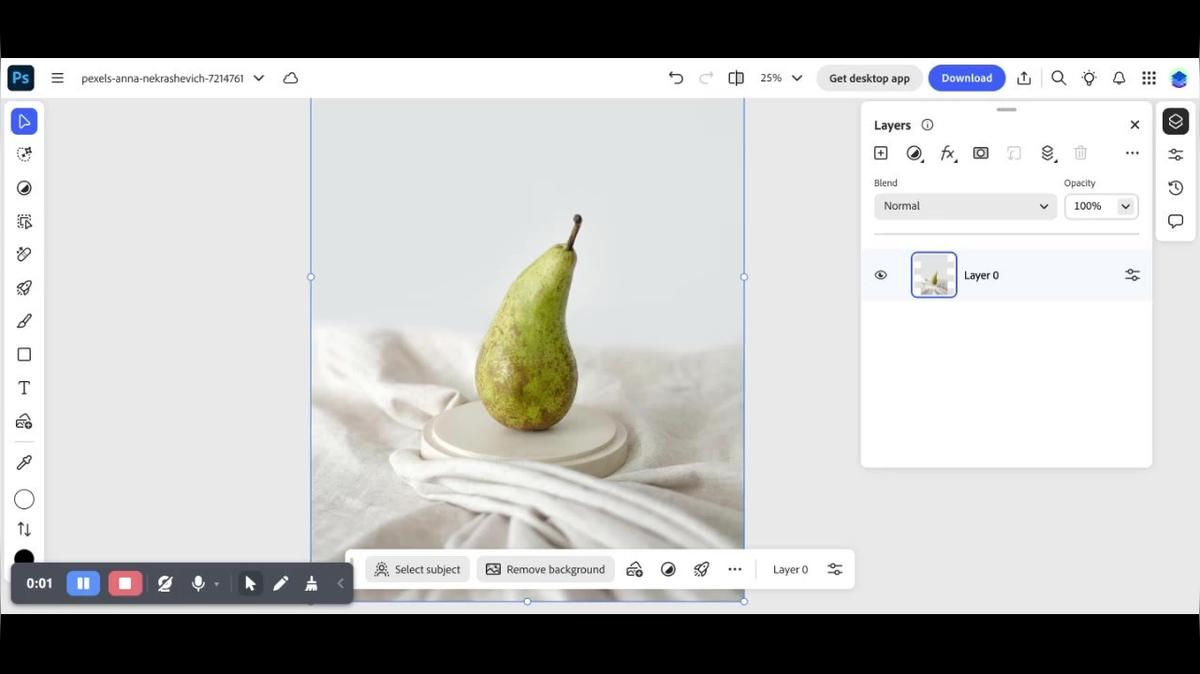This screenshot has width=1200, height=674.
Task: Select the Eyedropper tool
Action: 24,462
